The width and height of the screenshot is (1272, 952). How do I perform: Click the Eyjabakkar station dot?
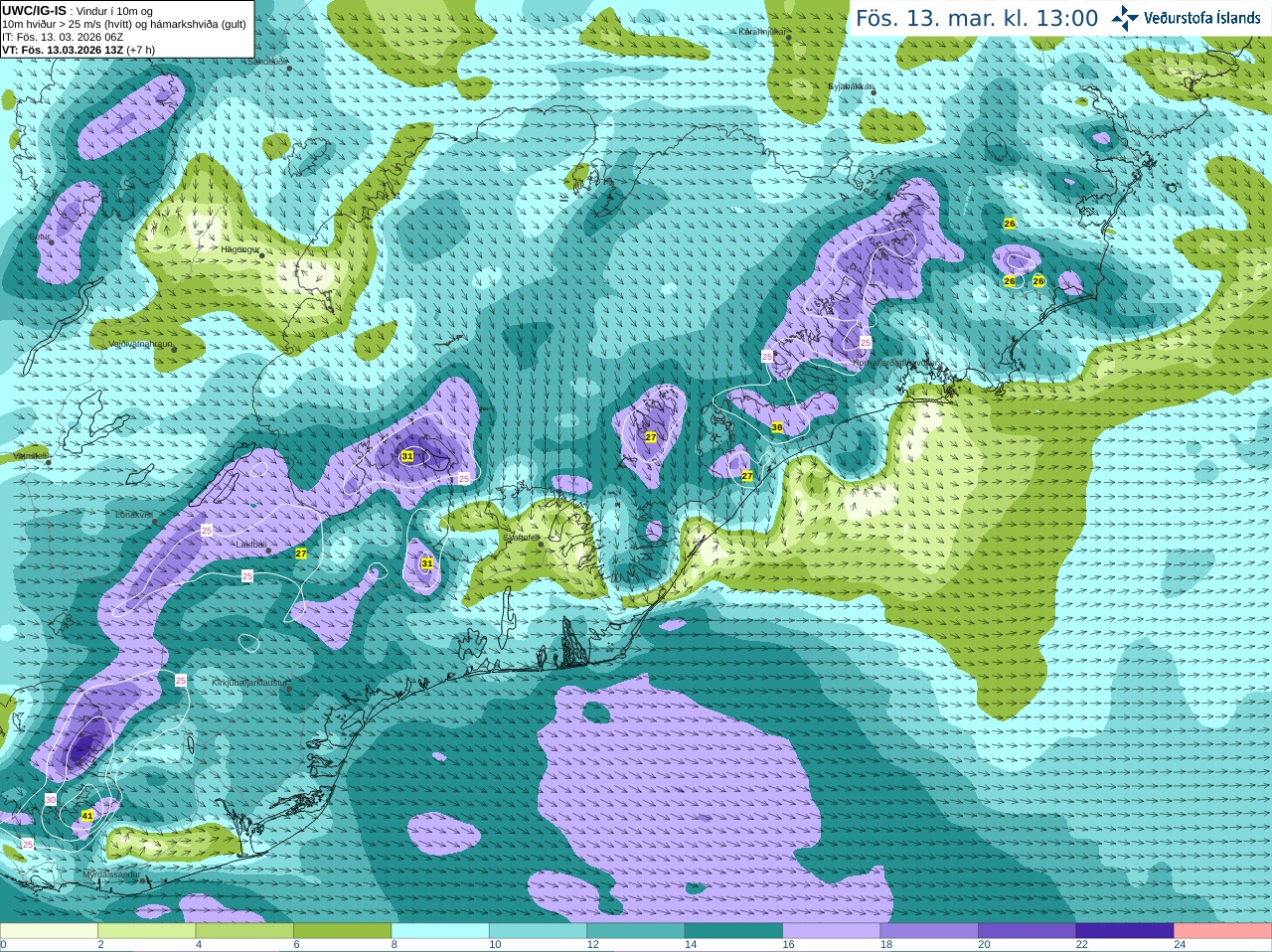873,93
